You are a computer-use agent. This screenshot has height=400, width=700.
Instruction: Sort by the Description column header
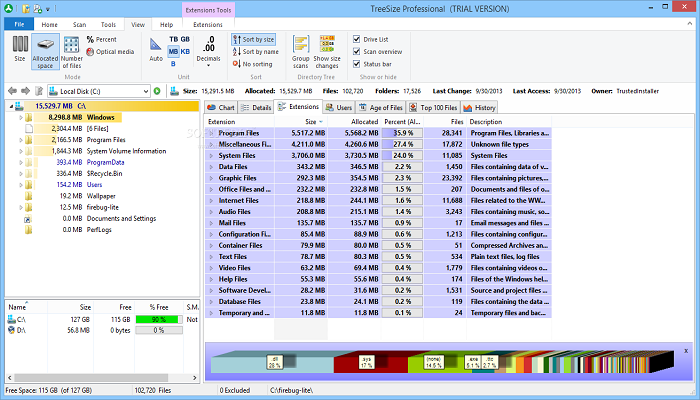(509, 122)
